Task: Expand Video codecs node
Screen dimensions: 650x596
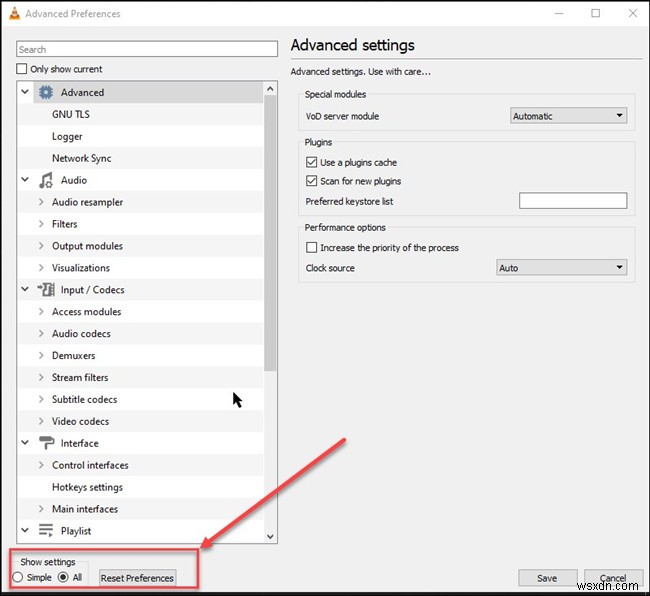Action: (41, 421)
